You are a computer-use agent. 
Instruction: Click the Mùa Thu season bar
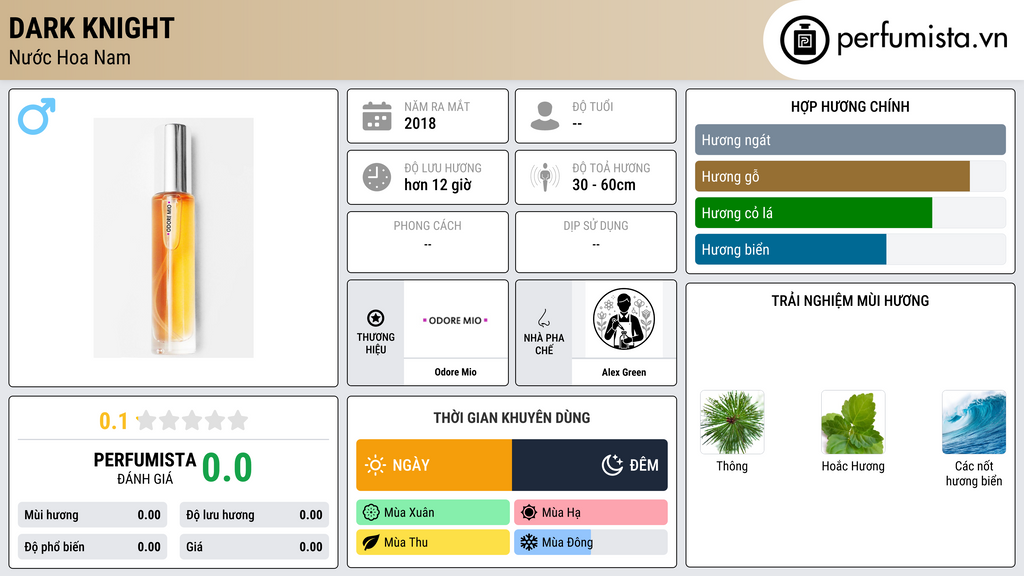click(x=433, y=542)
